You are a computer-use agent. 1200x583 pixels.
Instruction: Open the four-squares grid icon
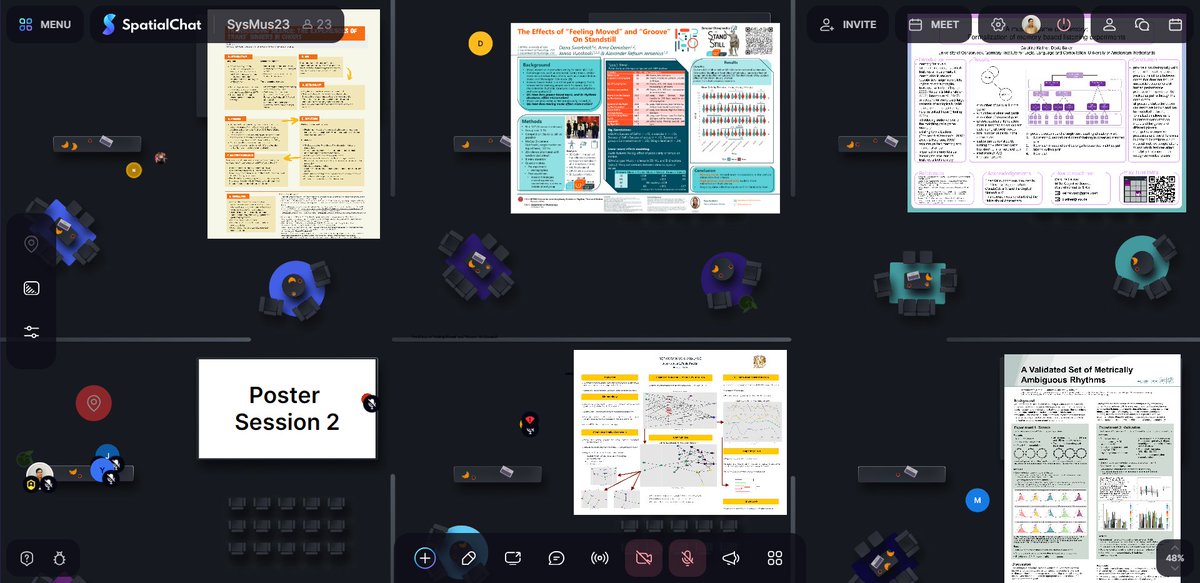pyautogui.click(x=775, y=558)
